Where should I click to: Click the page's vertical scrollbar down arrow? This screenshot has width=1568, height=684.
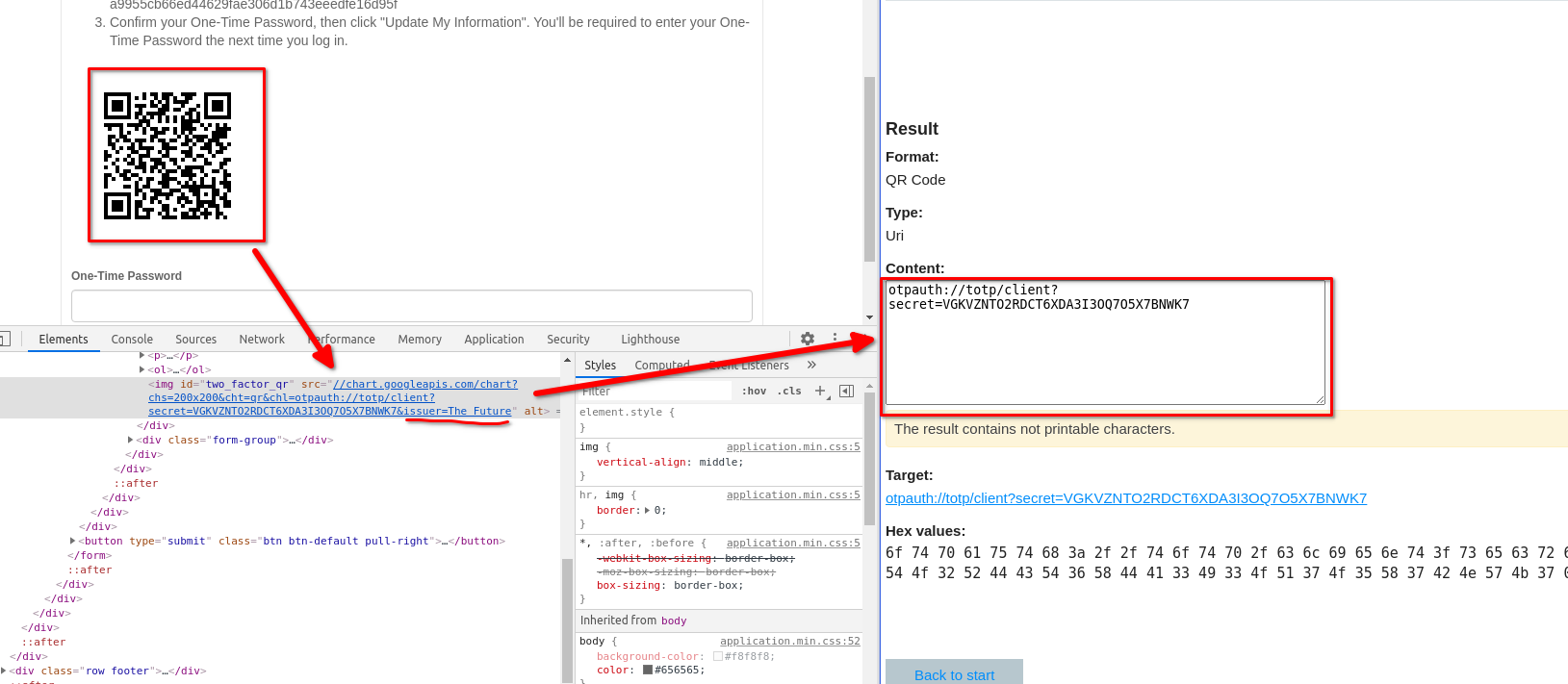click(869, 317)
